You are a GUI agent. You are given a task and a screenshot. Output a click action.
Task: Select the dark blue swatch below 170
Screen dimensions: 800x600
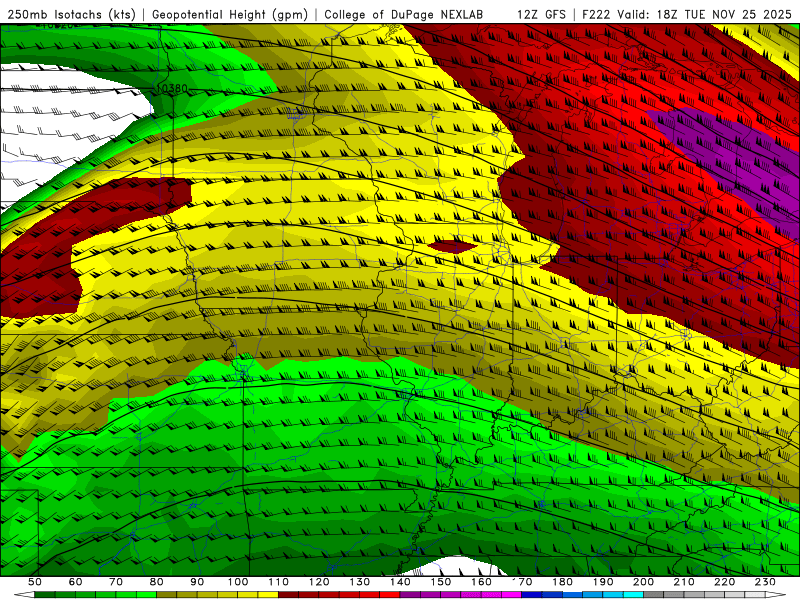[x=532, y=594]
